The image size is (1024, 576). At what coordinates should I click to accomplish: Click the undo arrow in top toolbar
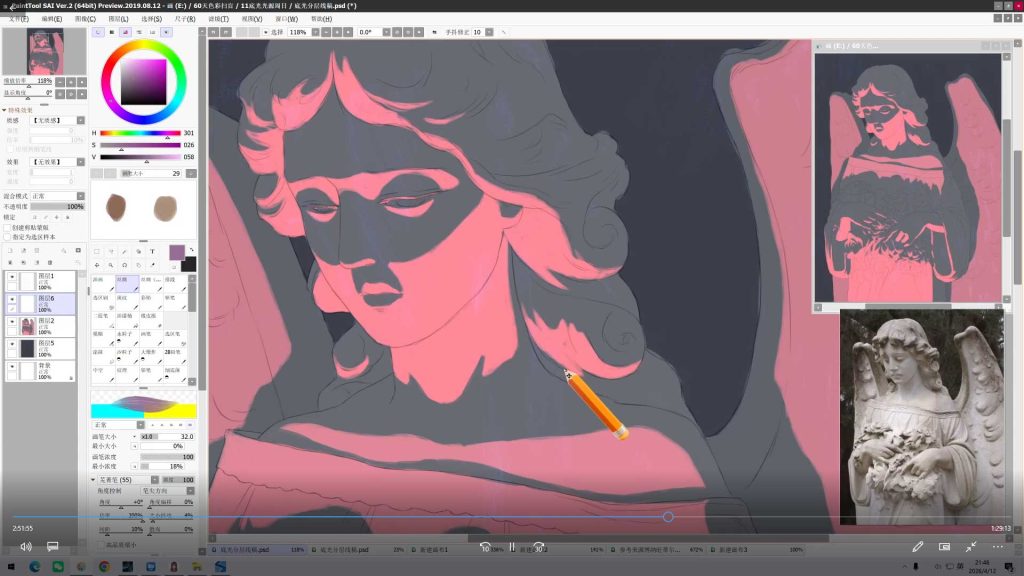214,32
